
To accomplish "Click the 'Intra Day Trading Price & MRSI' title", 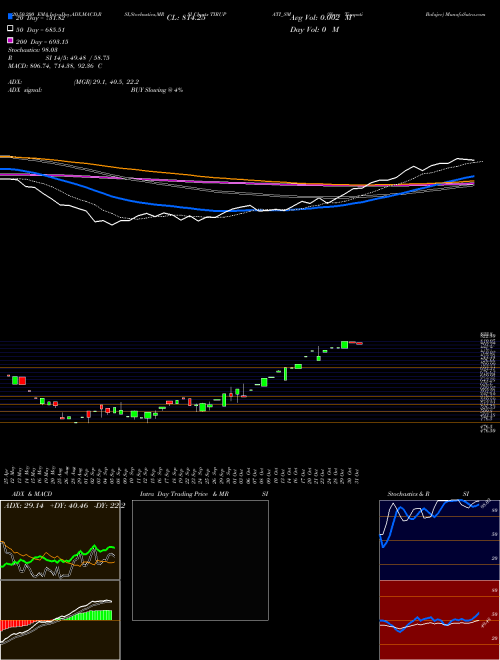I will pyautogui.click(x=204, y=494).
